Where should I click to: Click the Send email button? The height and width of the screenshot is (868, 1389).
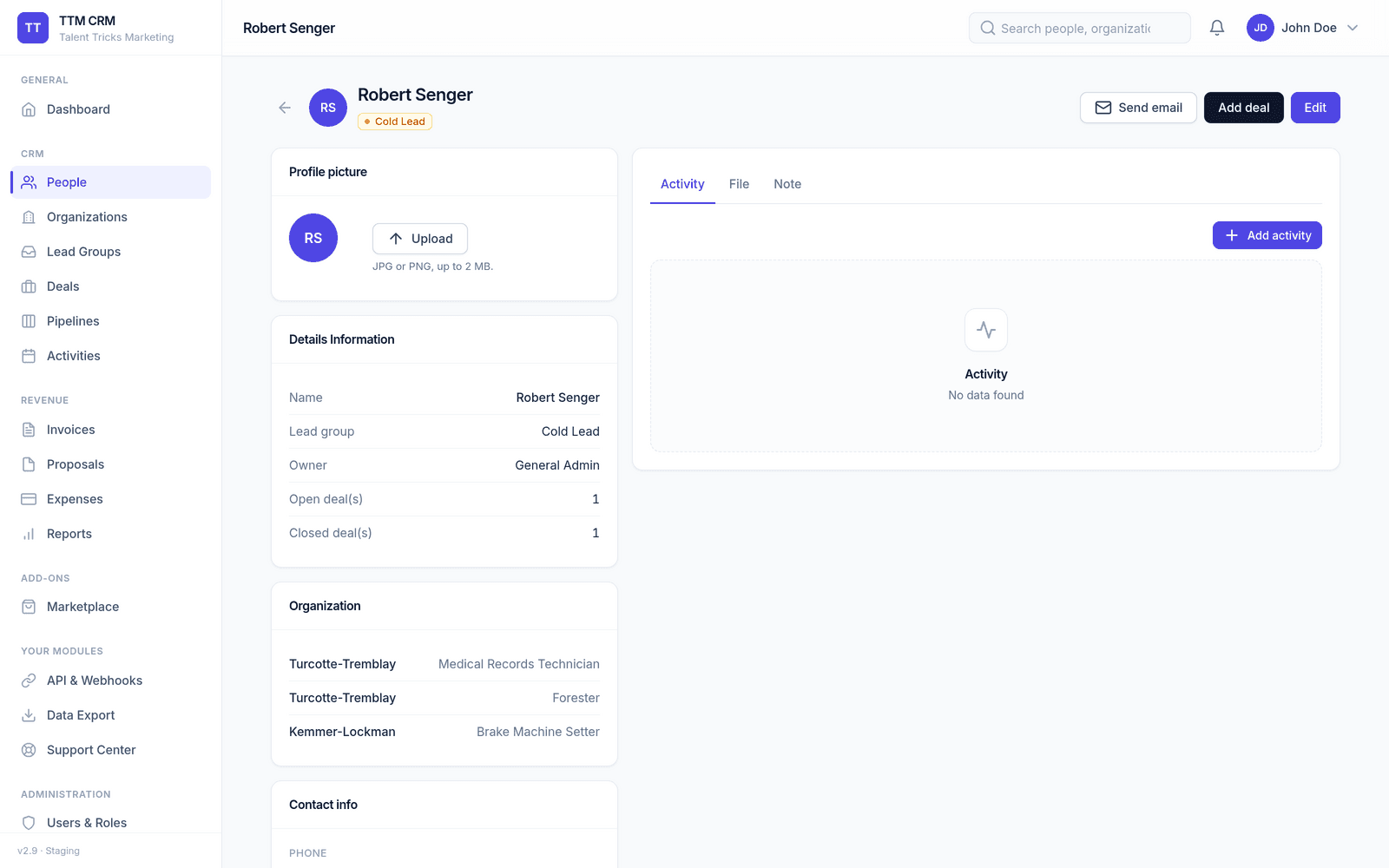tap(1138, 108)
